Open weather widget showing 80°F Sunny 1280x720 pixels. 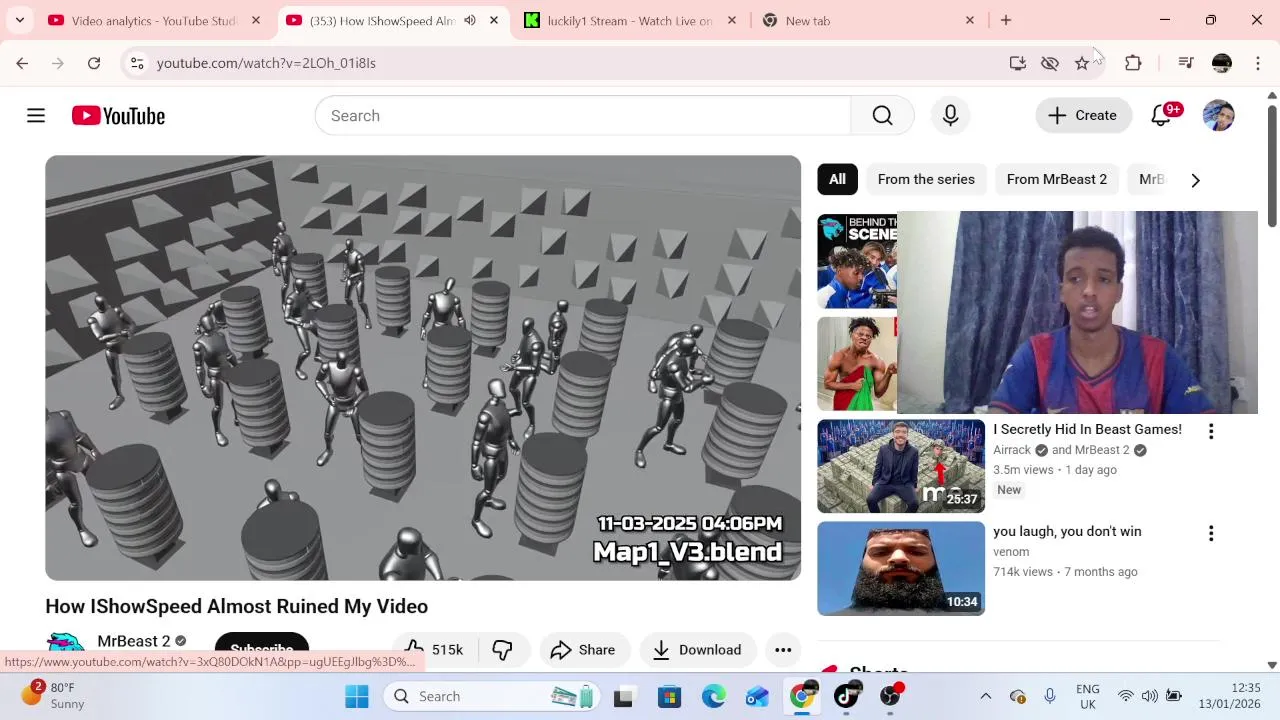(55, 696)
